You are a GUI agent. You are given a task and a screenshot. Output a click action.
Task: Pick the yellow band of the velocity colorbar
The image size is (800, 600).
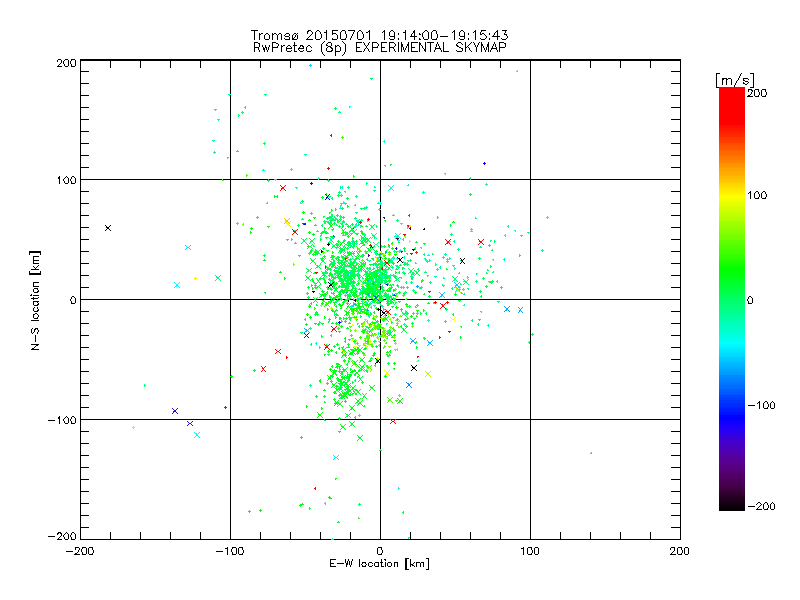pos(732,195)
